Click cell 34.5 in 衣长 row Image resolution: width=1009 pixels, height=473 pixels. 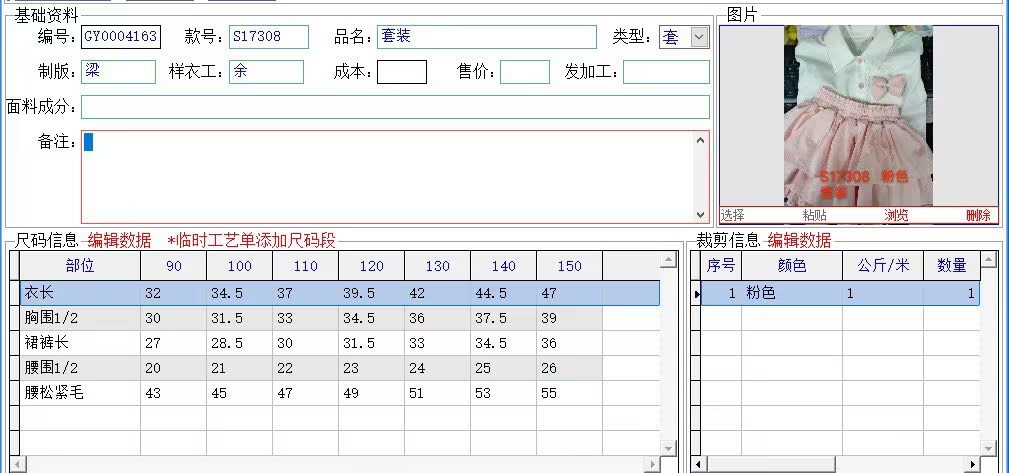click(239, 293)
